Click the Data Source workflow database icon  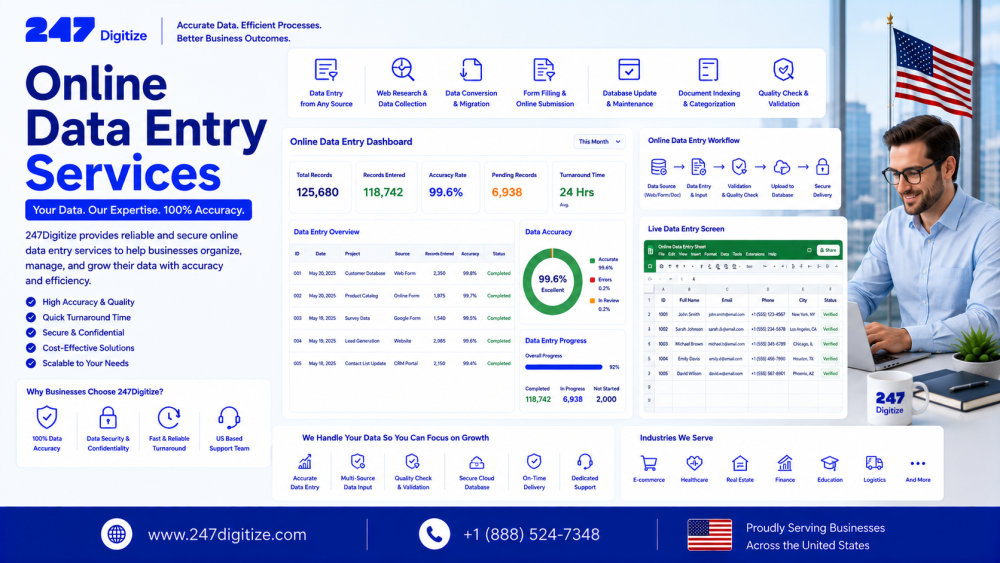click(658, 167)
